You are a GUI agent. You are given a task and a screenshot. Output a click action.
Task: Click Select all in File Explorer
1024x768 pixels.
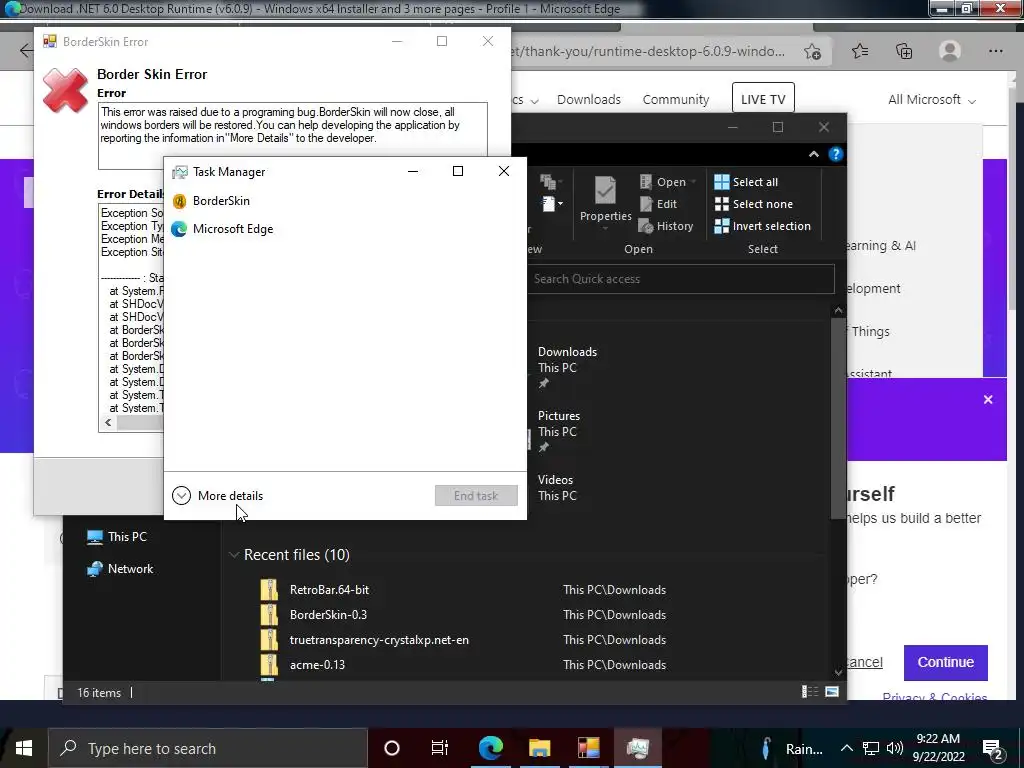746,182
